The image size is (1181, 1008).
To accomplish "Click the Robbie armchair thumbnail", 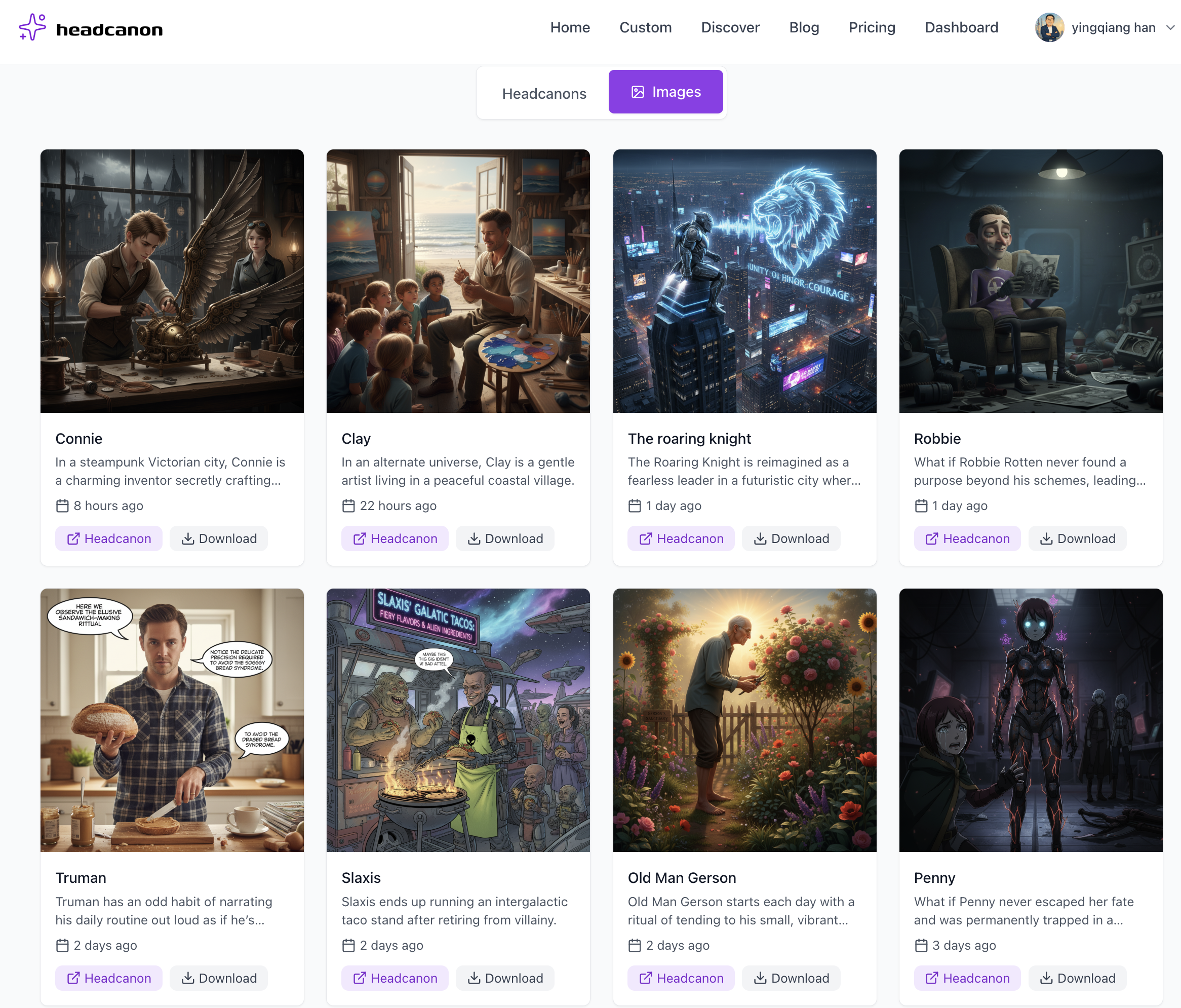I will pyautogui.click(x=1031, y=281).
